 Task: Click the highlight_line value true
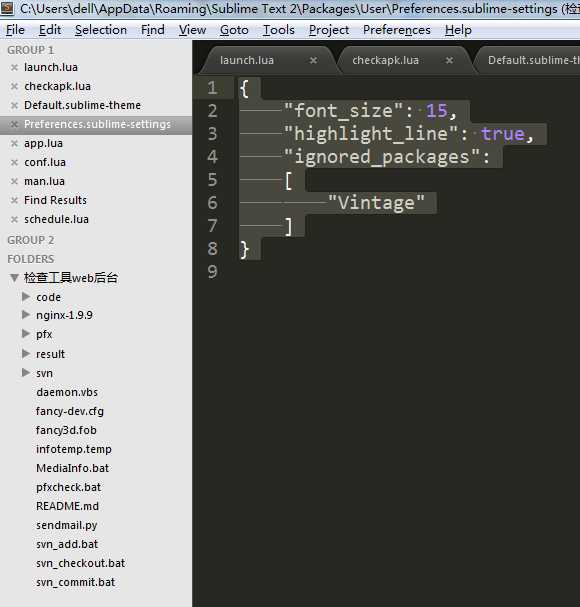(x=502, y=134)
